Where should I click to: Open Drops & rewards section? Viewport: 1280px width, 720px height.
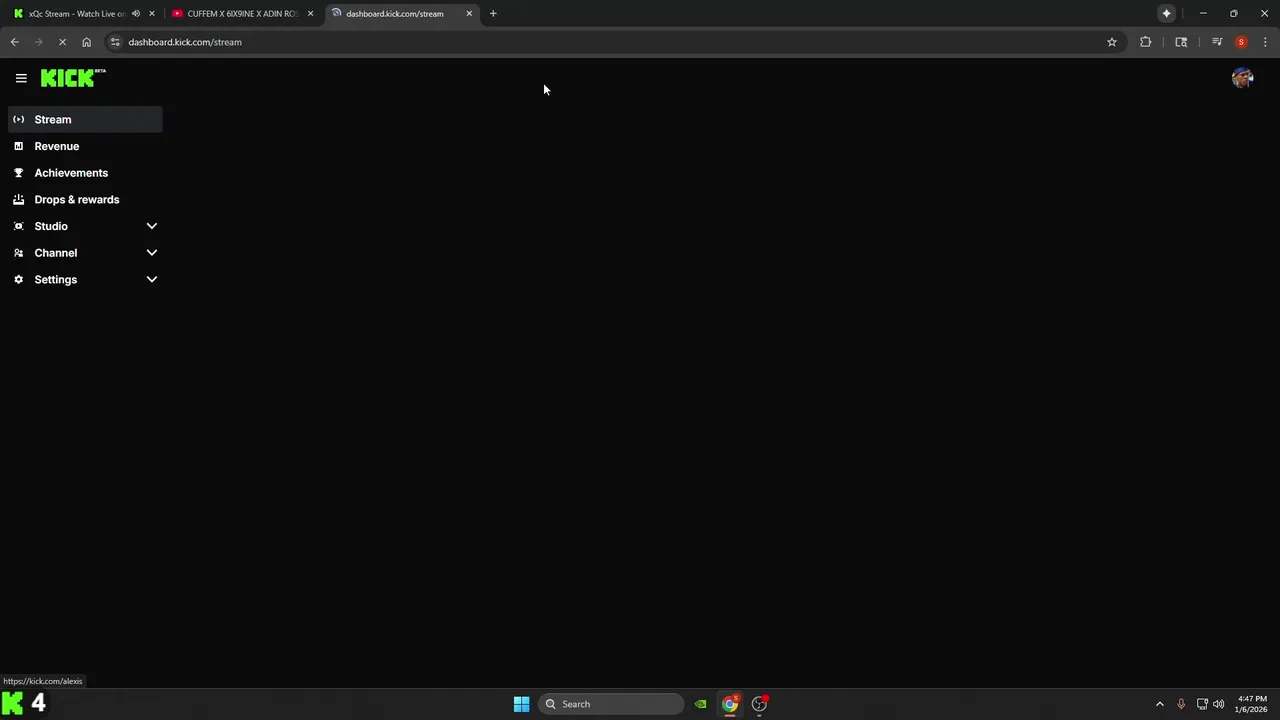click(85, 199)
